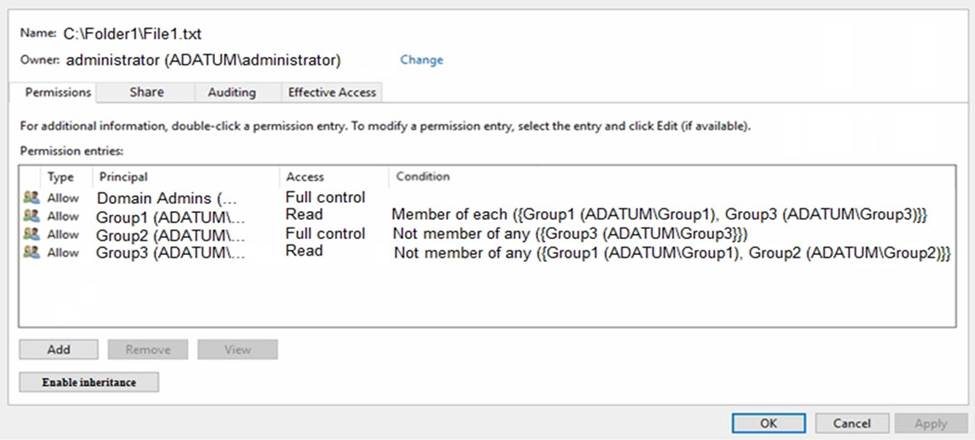Confirm with the OK button
This screenshot has height=440, width=975.
(x=768, y=423)
